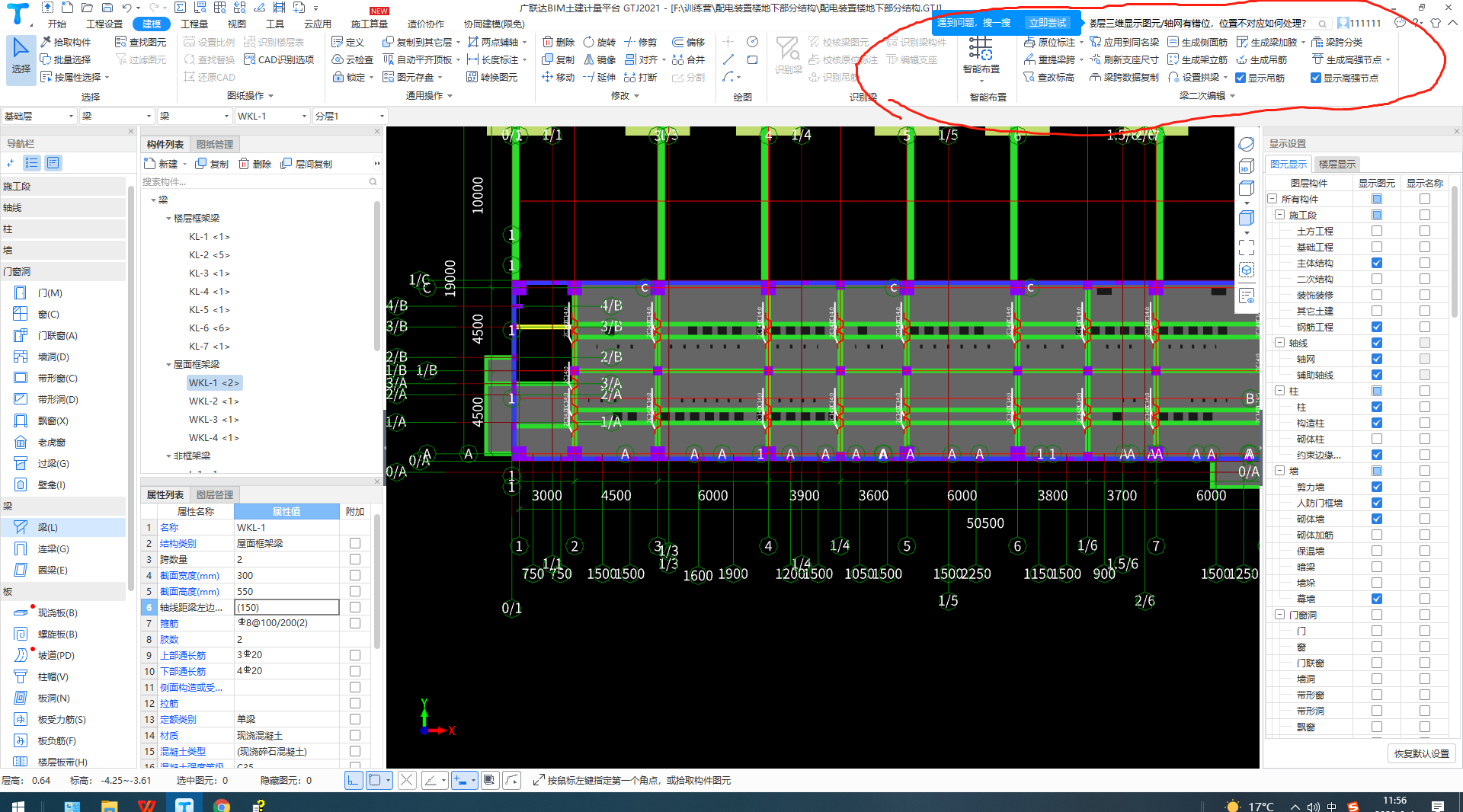Click 立即尝试 button
Image resolution: width=1463 pixels, height=812 pixels.
tap(1048, 23)
